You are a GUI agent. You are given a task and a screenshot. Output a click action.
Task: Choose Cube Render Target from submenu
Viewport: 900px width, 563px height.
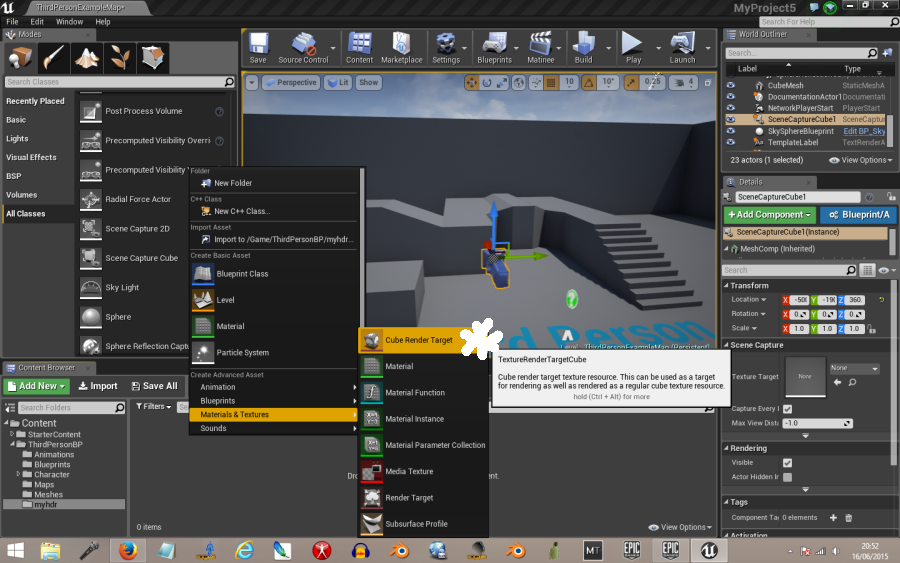point(424,340)
